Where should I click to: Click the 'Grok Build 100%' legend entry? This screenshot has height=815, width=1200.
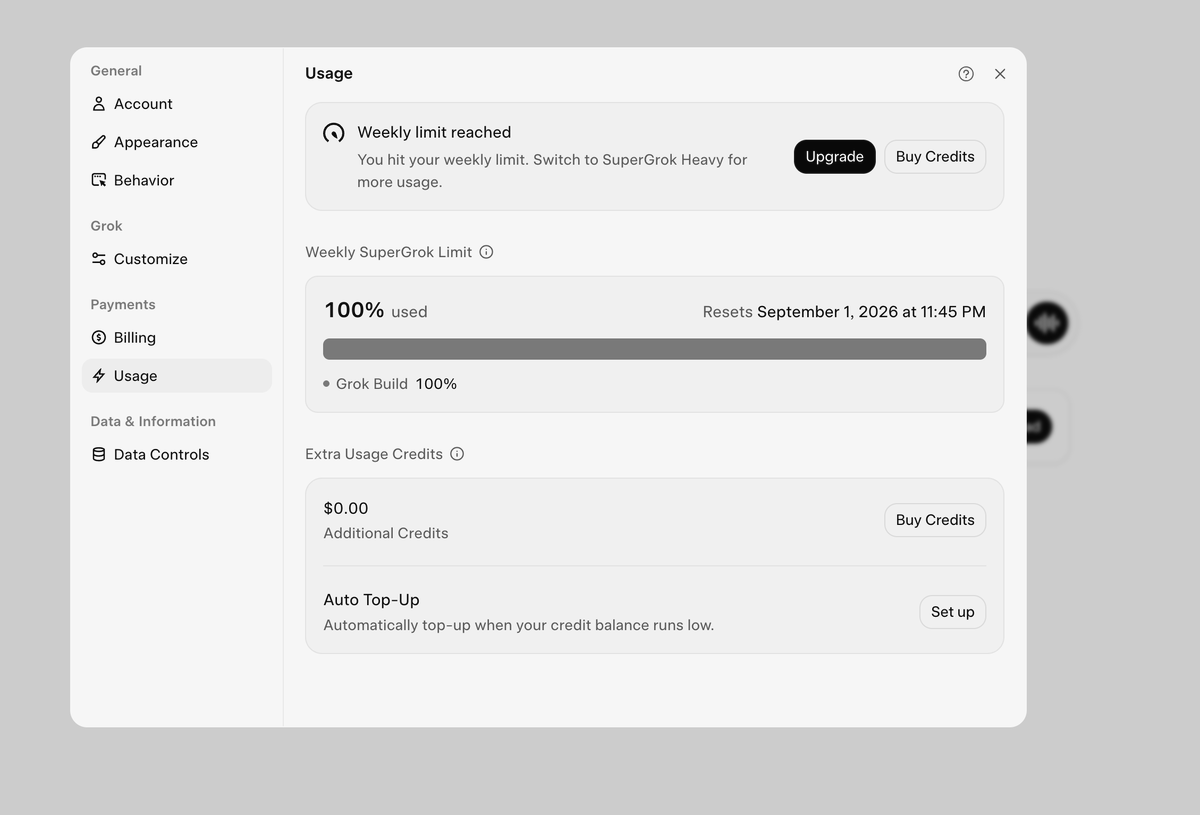[390, 384]
